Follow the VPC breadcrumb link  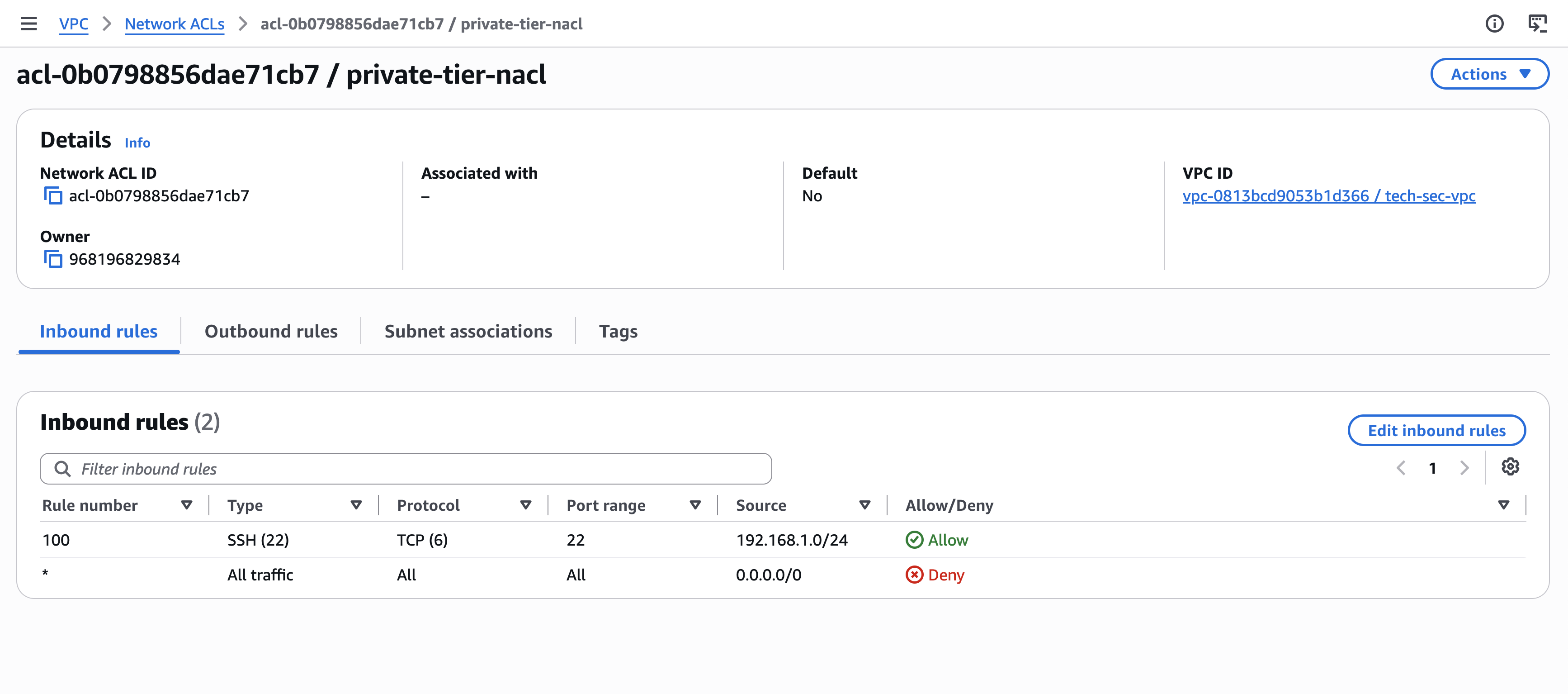(x=74, y=24)
